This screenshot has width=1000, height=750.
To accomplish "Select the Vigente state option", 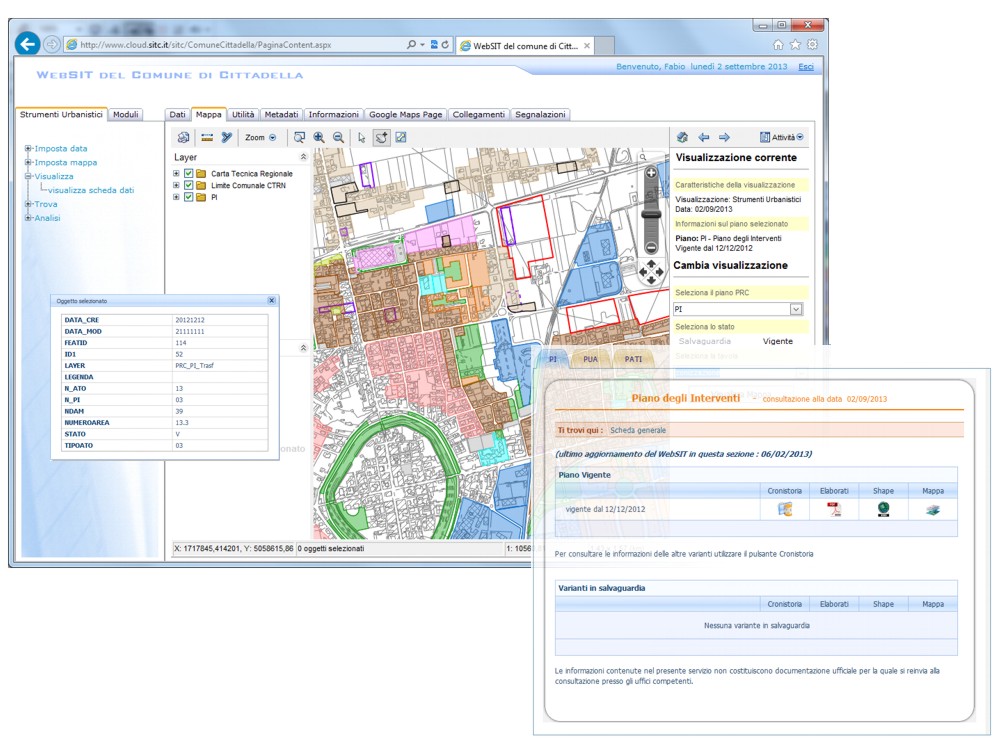I will (x=778, y=341).
